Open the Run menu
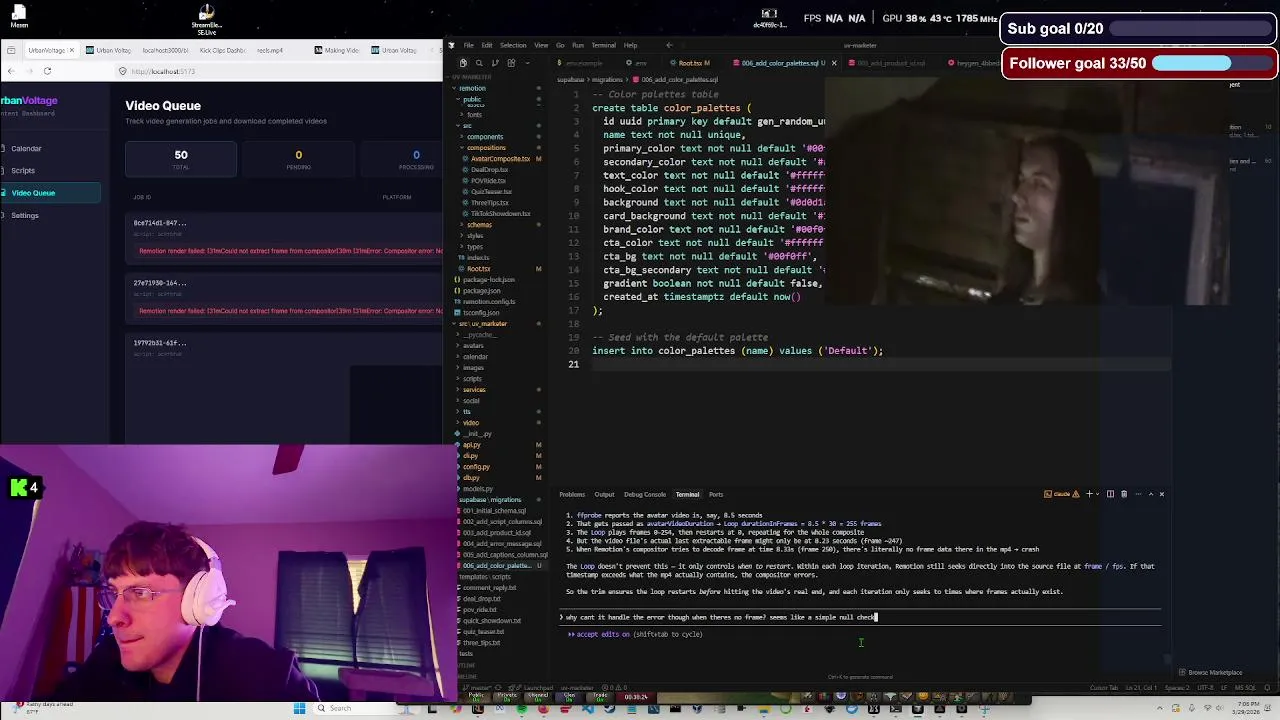1280x720 pixels. 577,45
